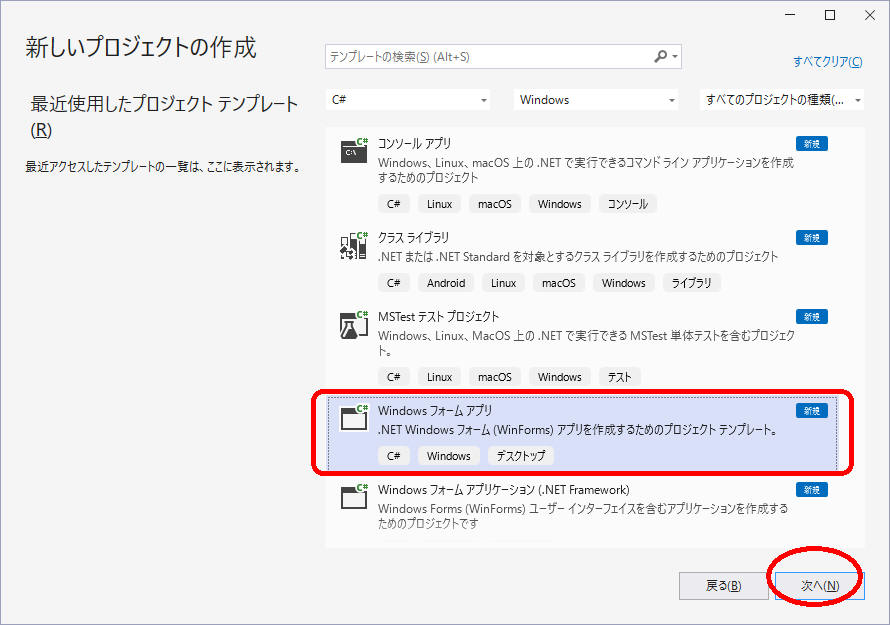890x625 pixels.
Task: Open the C# language filter dropdown
Action: click(410, 100)
